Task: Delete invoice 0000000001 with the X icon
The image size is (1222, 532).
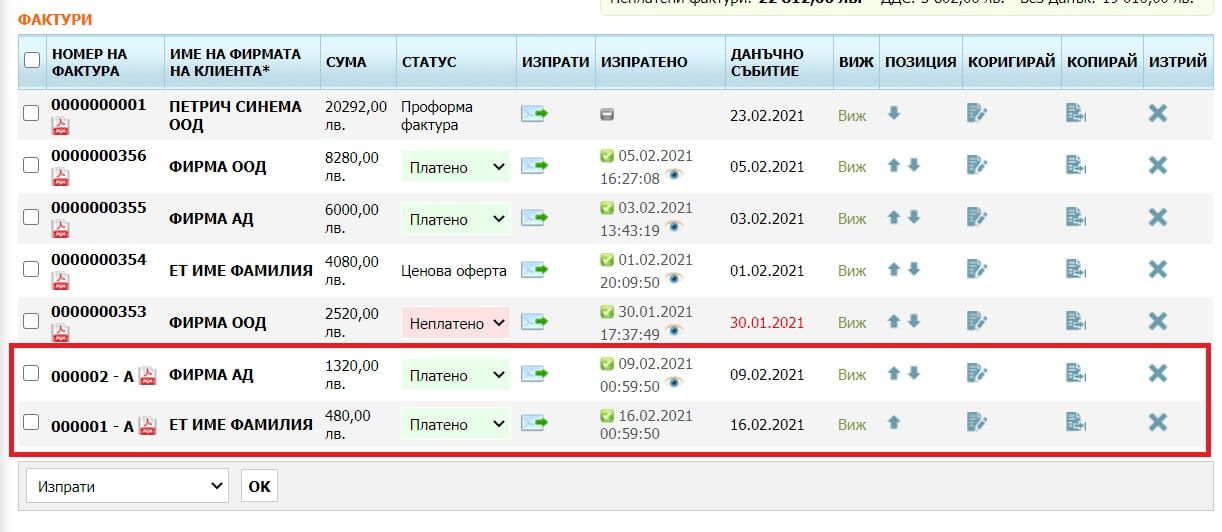Action: [1158, 114]
